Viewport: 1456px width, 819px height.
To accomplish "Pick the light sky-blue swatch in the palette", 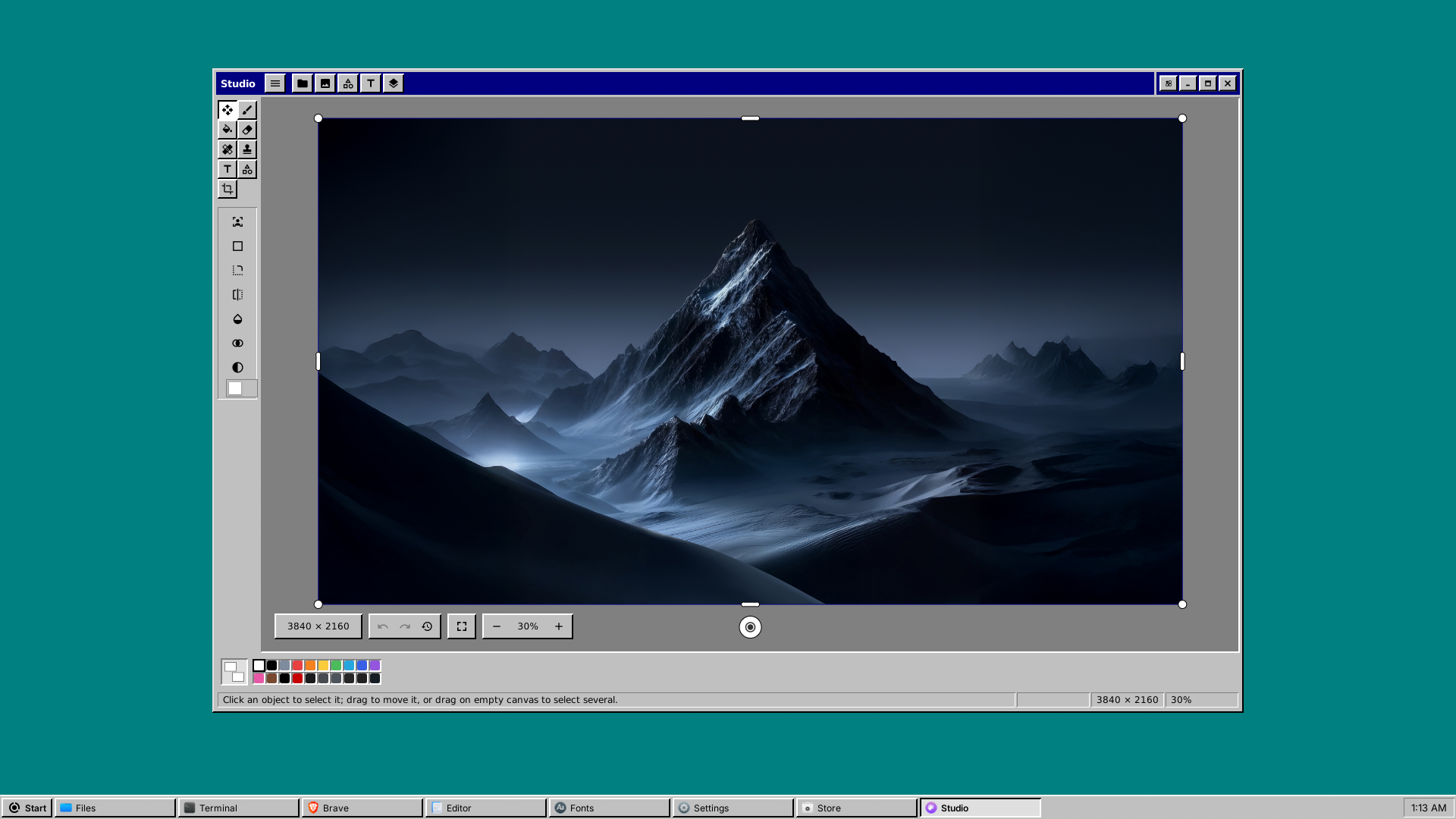I will [349, 666].
